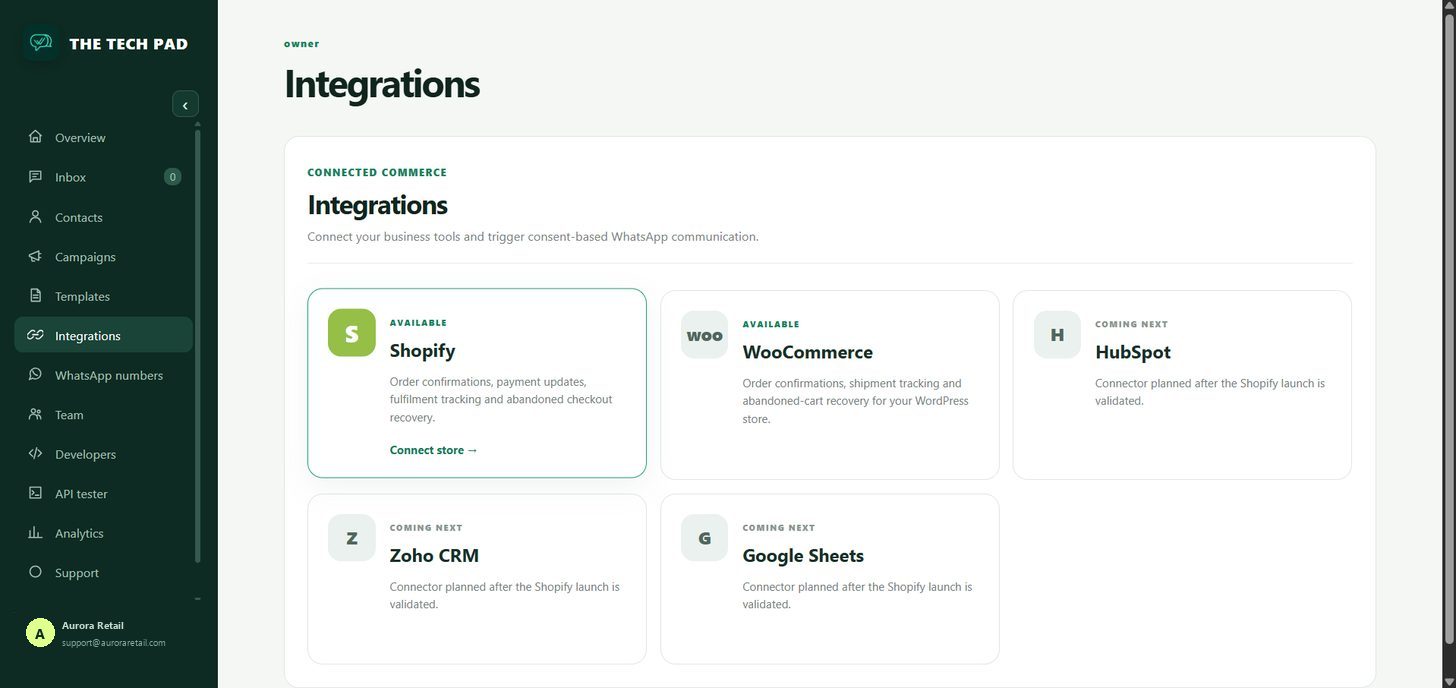Open Campaigns from the sidebar
The image size is (1456, 688).
click(103, 257)
